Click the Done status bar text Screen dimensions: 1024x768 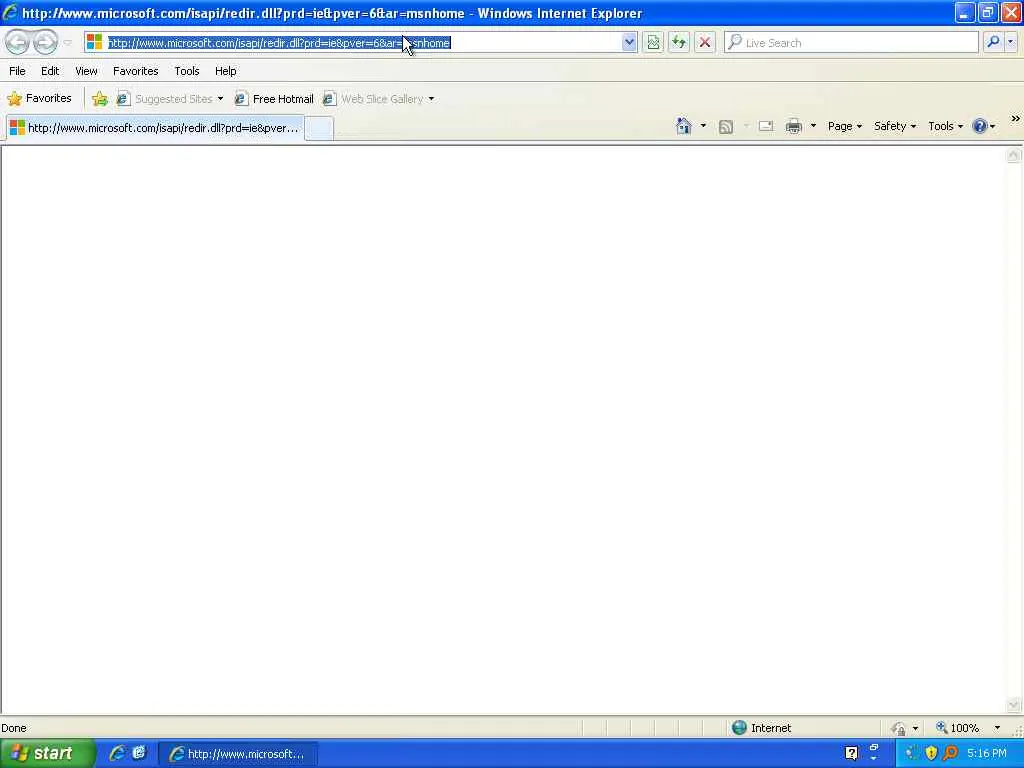point(14,728)
